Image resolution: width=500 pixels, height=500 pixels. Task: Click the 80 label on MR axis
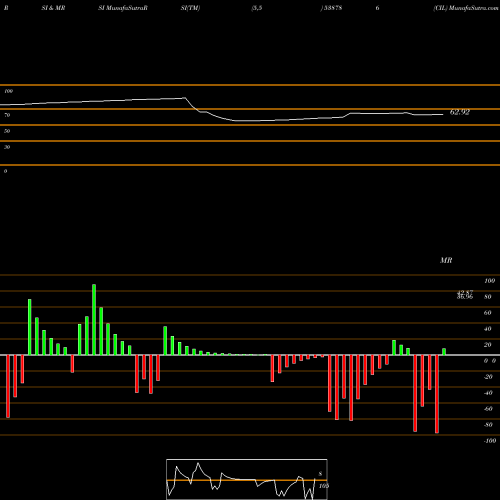488,297
